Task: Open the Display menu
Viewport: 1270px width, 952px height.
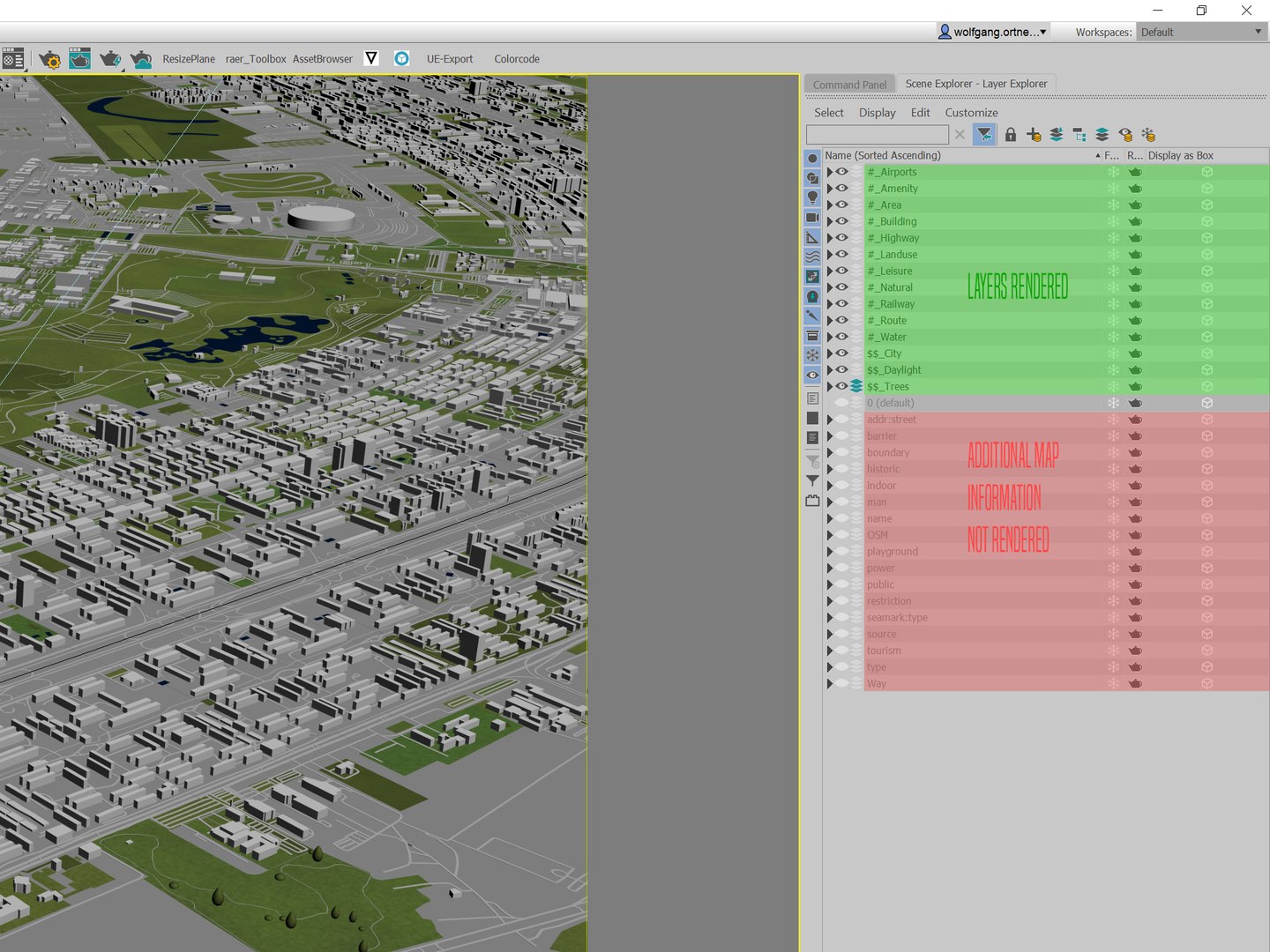Action: tap(878, 113)
